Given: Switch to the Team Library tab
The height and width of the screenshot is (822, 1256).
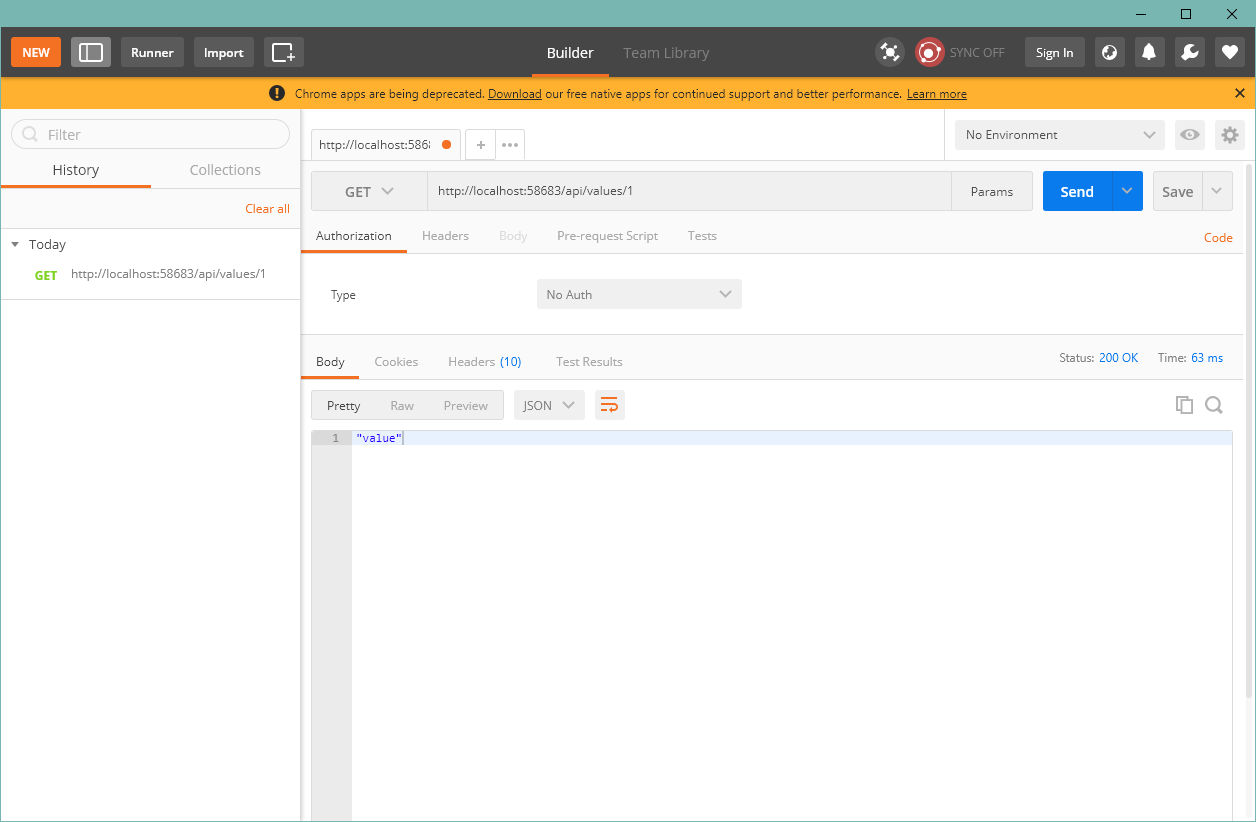Looking at the screenshot, I should (x=666, y=53).
